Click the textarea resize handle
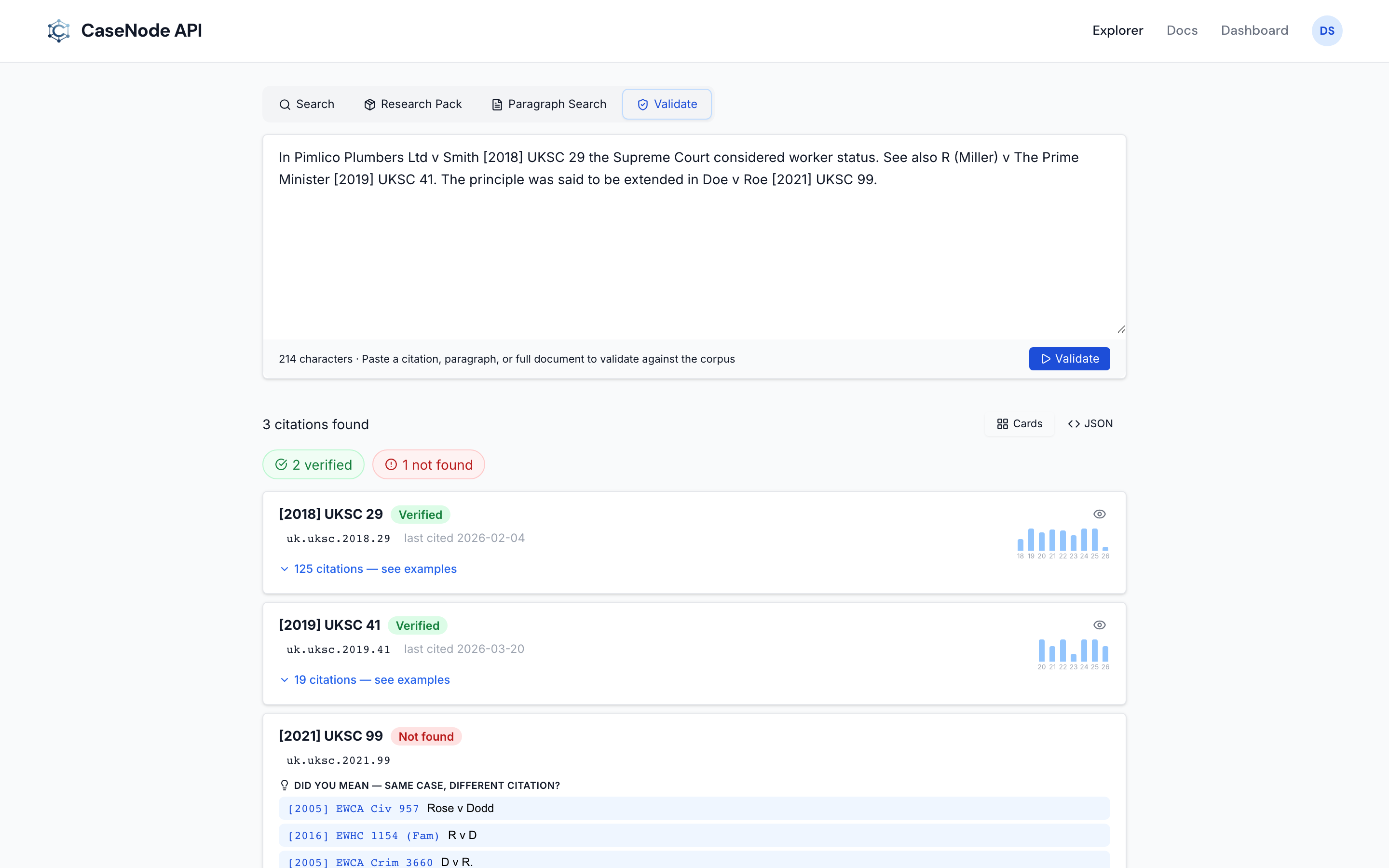Viewport: 1389px width, 868px height. [1121, 329]
